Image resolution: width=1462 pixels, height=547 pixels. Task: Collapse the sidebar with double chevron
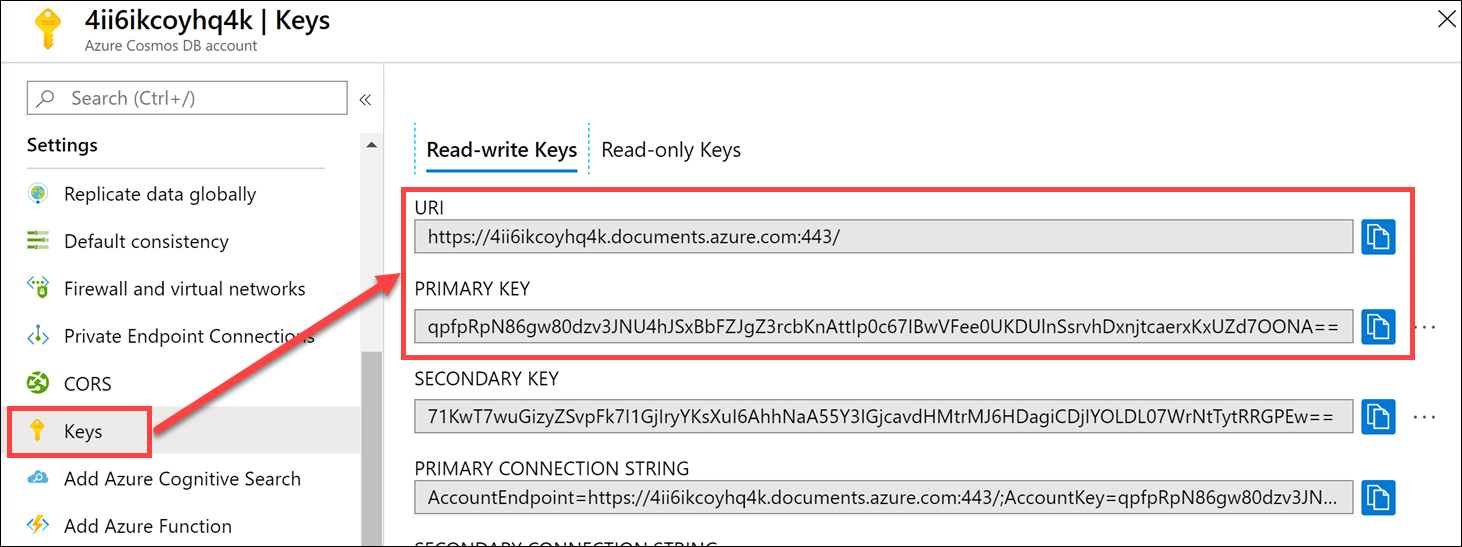365,99
